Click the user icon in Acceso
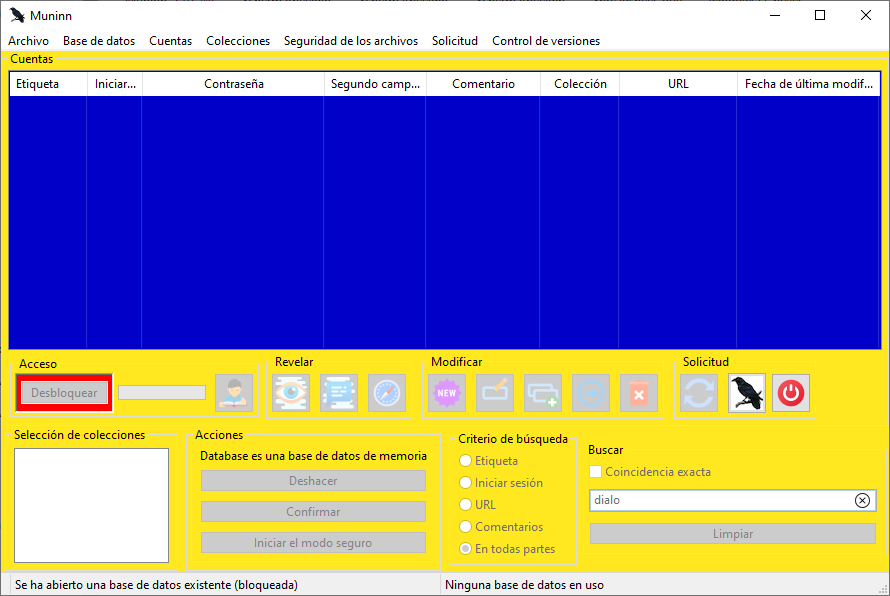Viewport: 890px width, 596px height. tap(234, 393)
